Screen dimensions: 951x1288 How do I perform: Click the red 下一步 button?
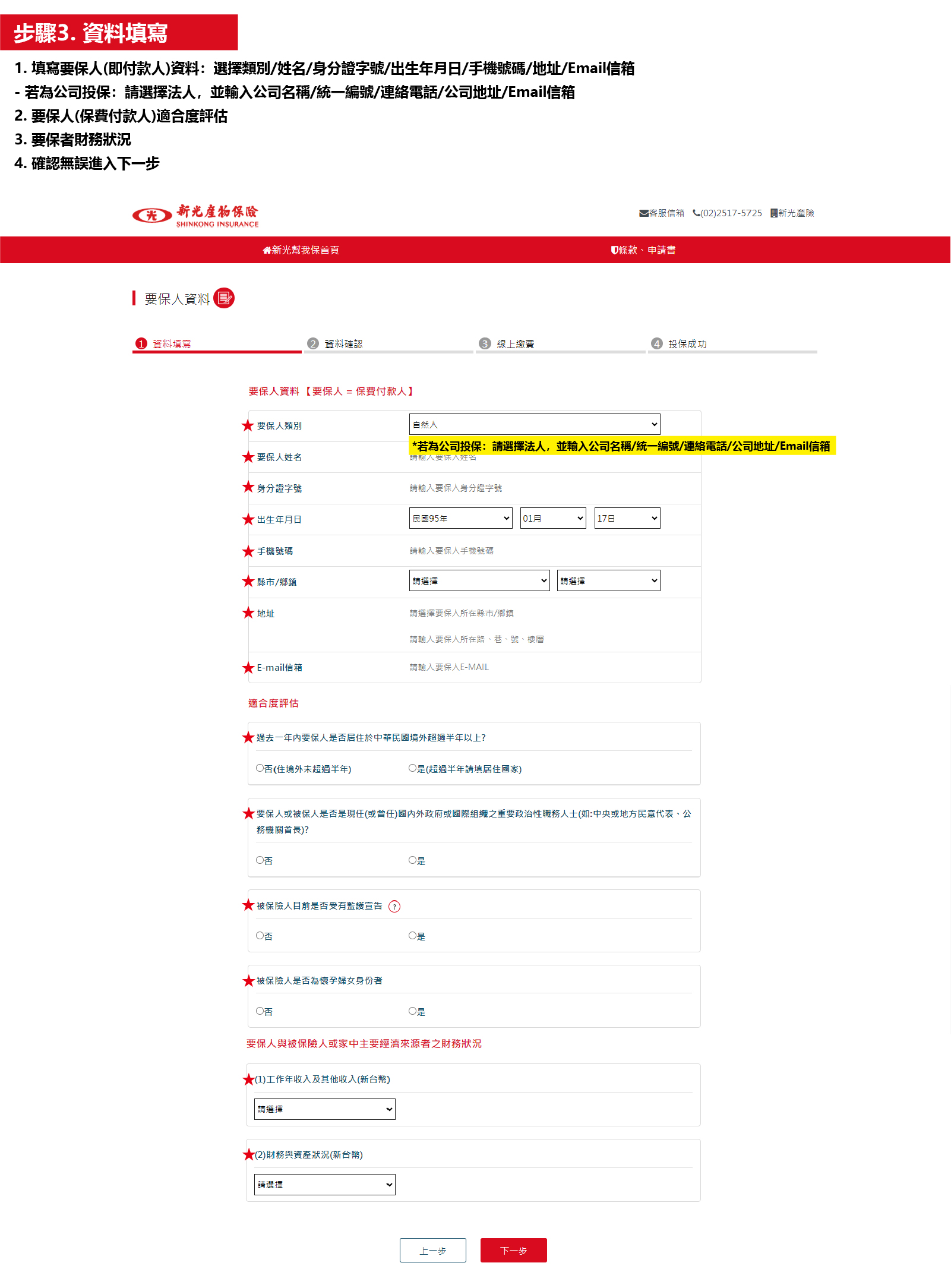(x=514, y=1251)
